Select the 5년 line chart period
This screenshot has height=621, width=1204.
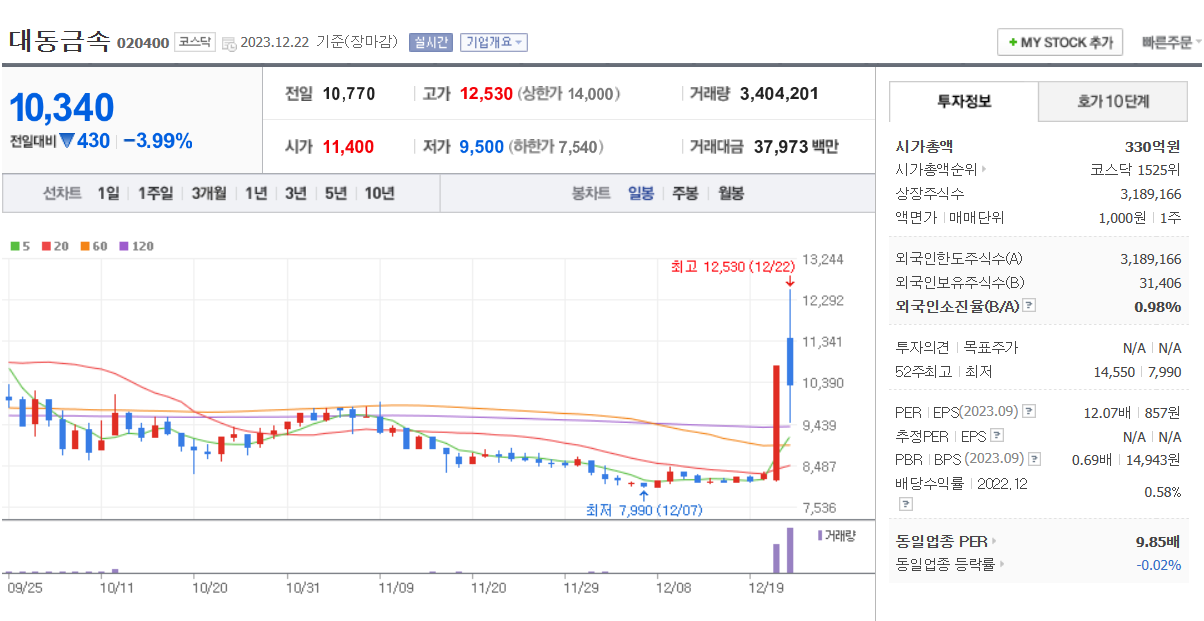335,193
